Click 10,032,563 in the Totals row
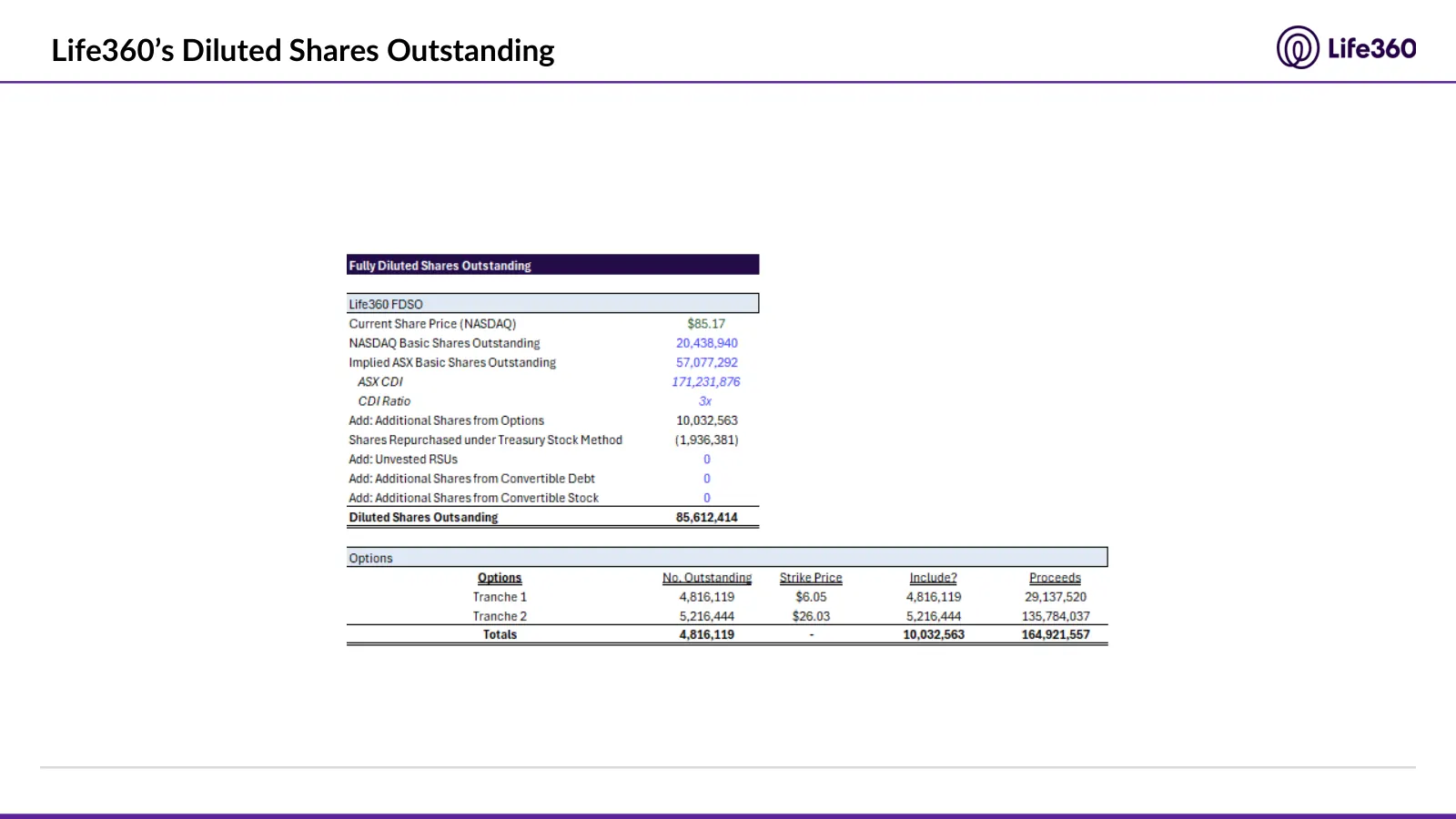This screenshot has height=819, width=1456. click(934, 634)
